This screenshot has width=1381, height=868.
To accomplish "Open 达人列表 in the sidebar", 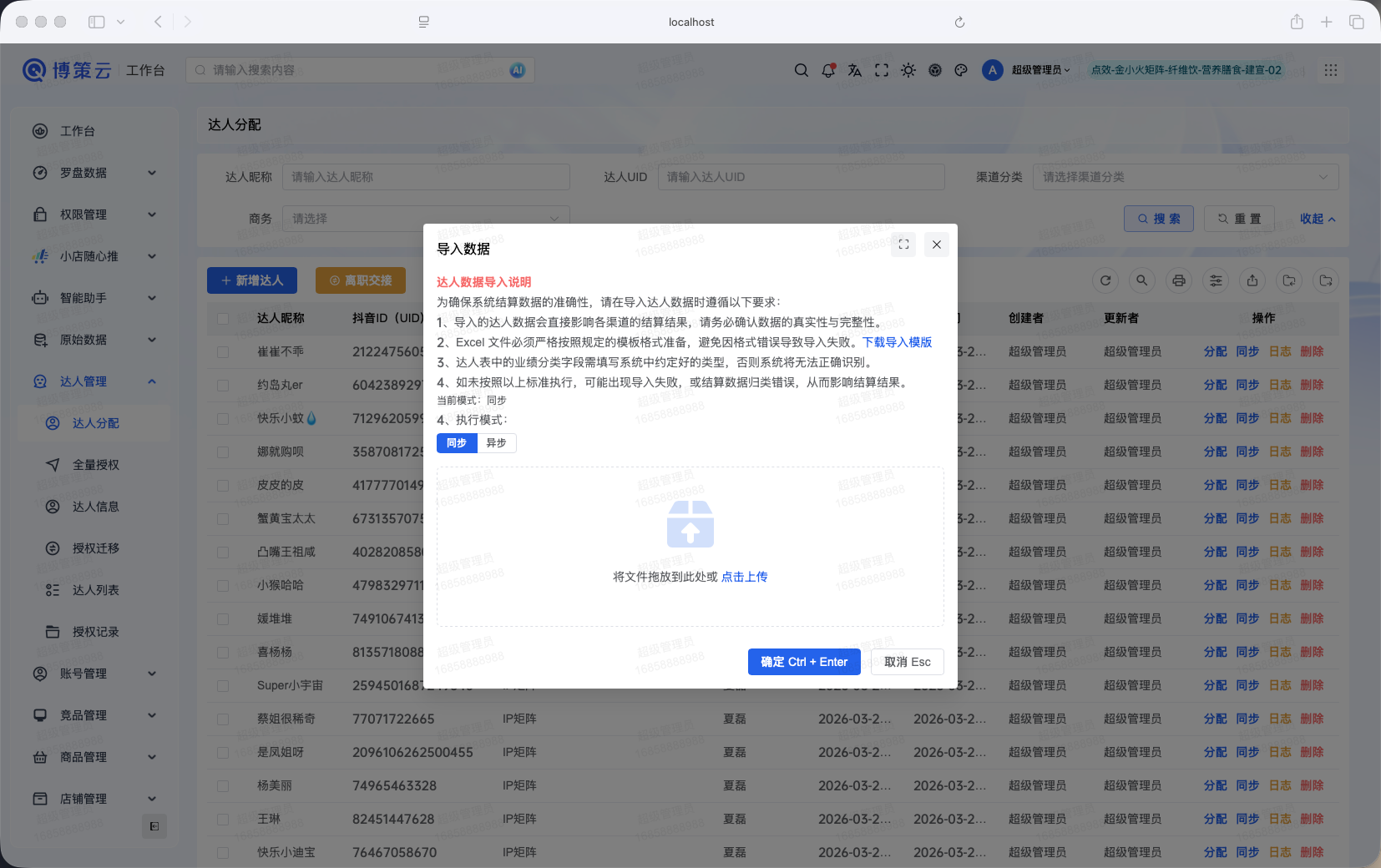I will 95,590.
